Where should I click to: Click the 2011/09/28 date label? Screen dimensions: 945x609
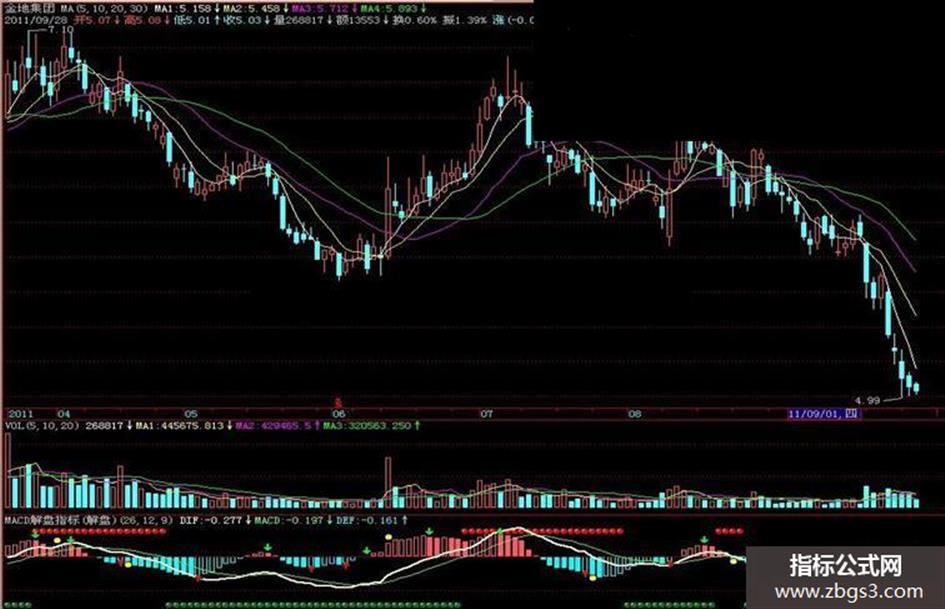tap(36, 21)
